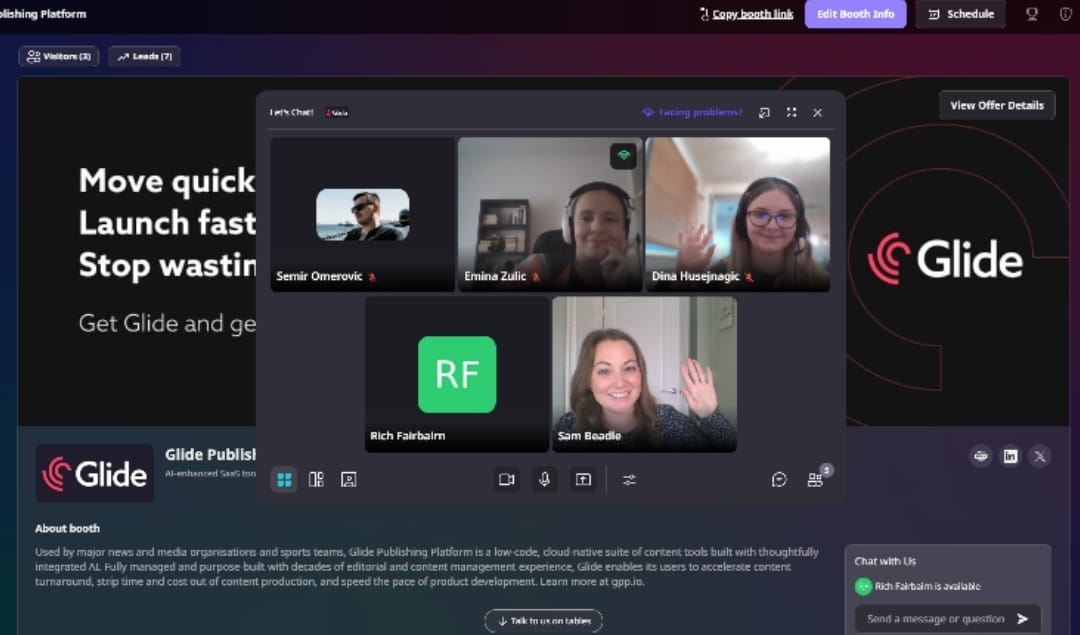This screenshot has height=635, width=1080.
Task: Click the trophy icon in the top bar
Action: pyautogui.click(x=1032, y=14)
